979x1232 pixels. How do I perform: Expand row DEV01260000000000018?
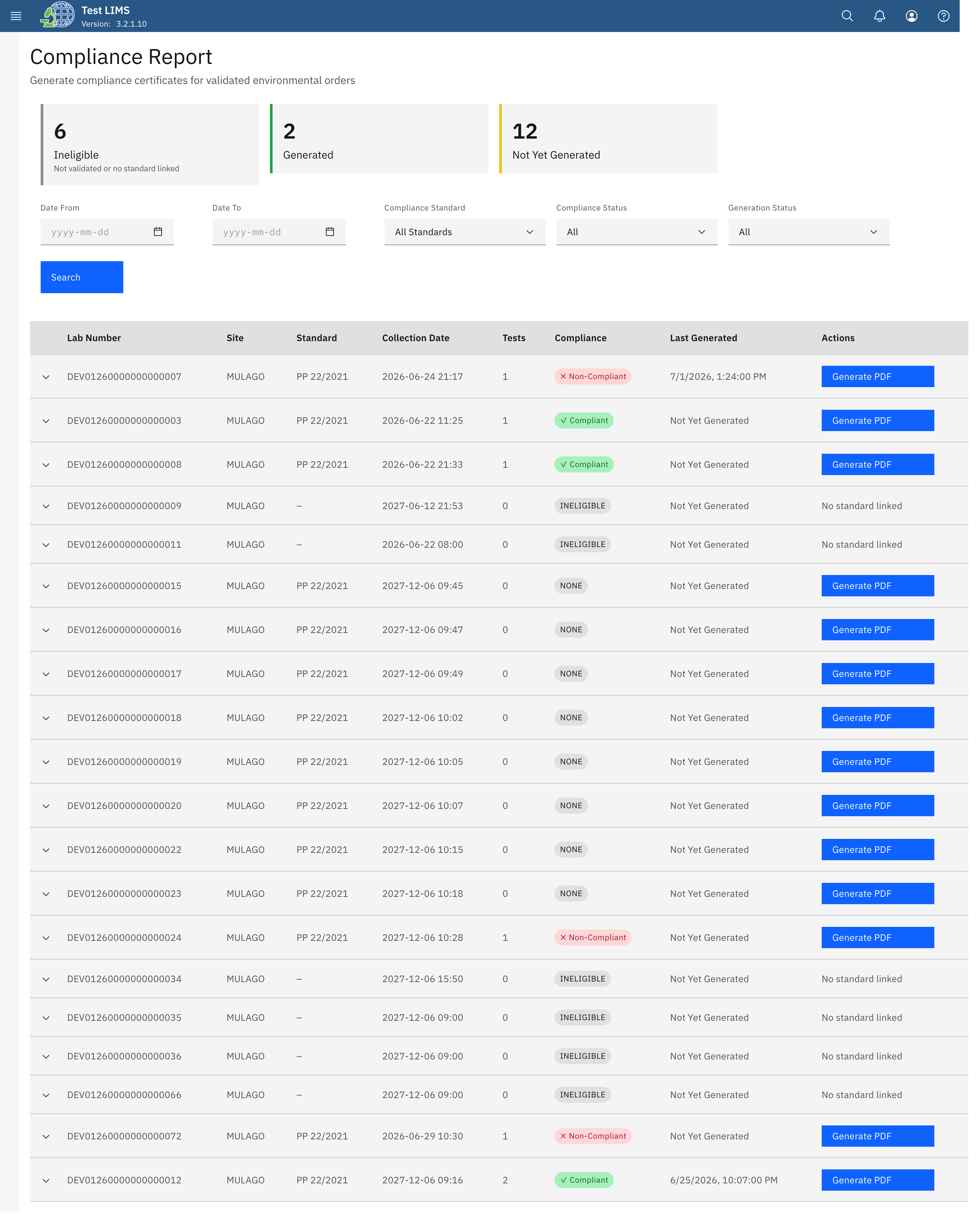coord(46,718)
